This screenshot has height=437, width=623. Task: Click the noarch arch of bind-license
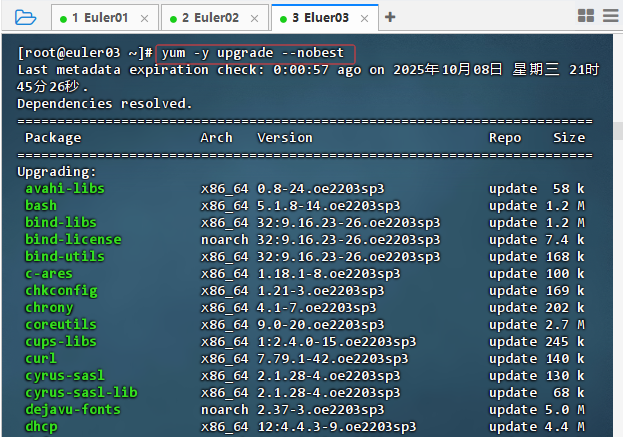point(224,240)
